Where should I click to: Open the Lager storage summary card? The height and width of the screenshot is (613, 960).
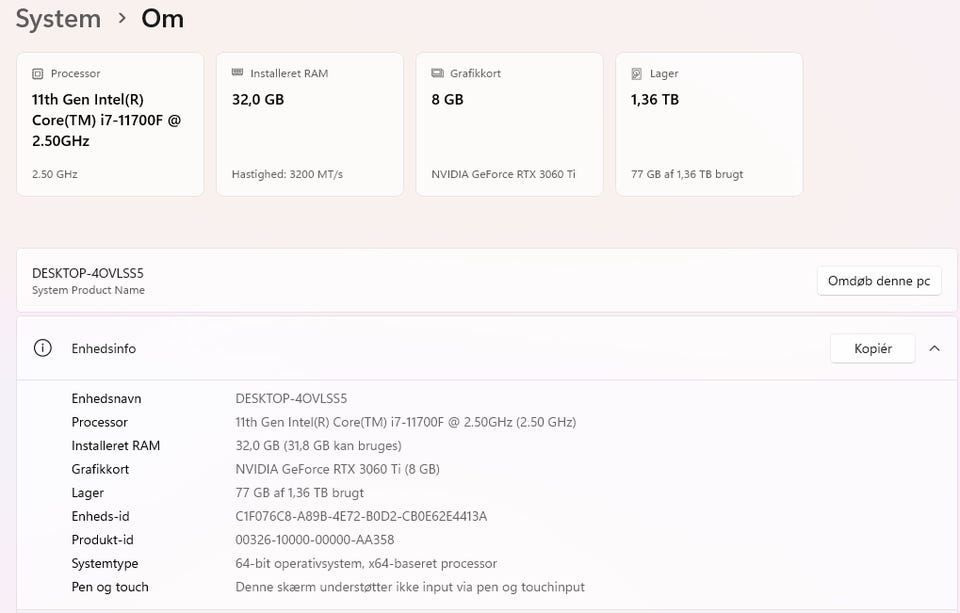click(709, 124)
